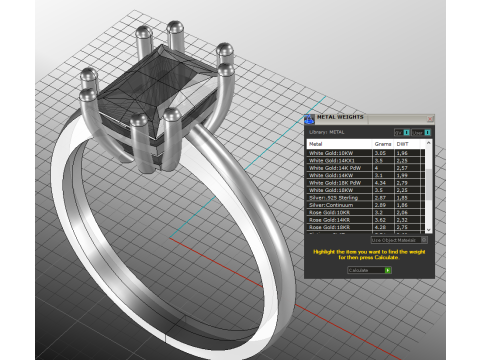480x360 pixels.
Task: Select the White Gold:10KW row
Action: pos(366,153)
